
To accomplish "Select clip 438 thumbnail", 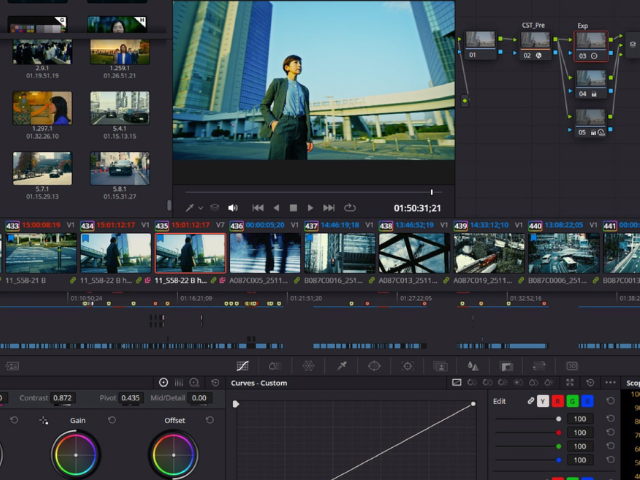I will (x=414, y=253).
